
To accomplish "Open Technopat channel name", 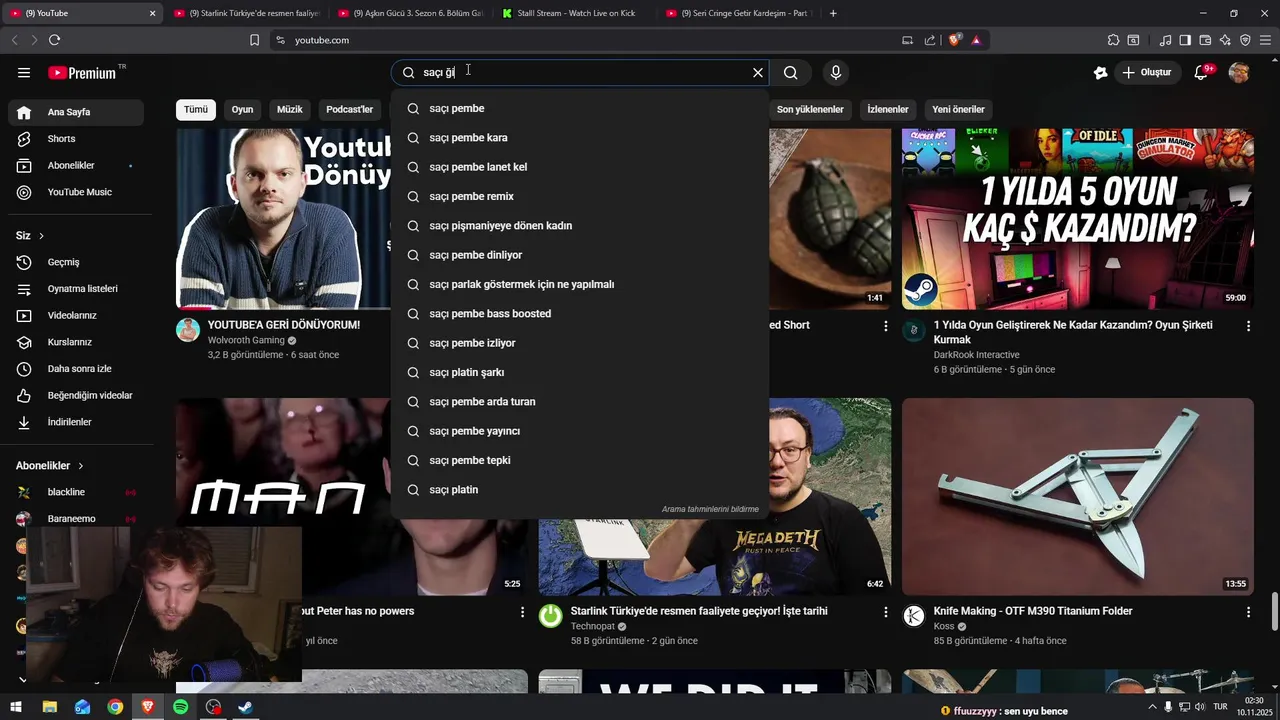I will tap(593, 626).
